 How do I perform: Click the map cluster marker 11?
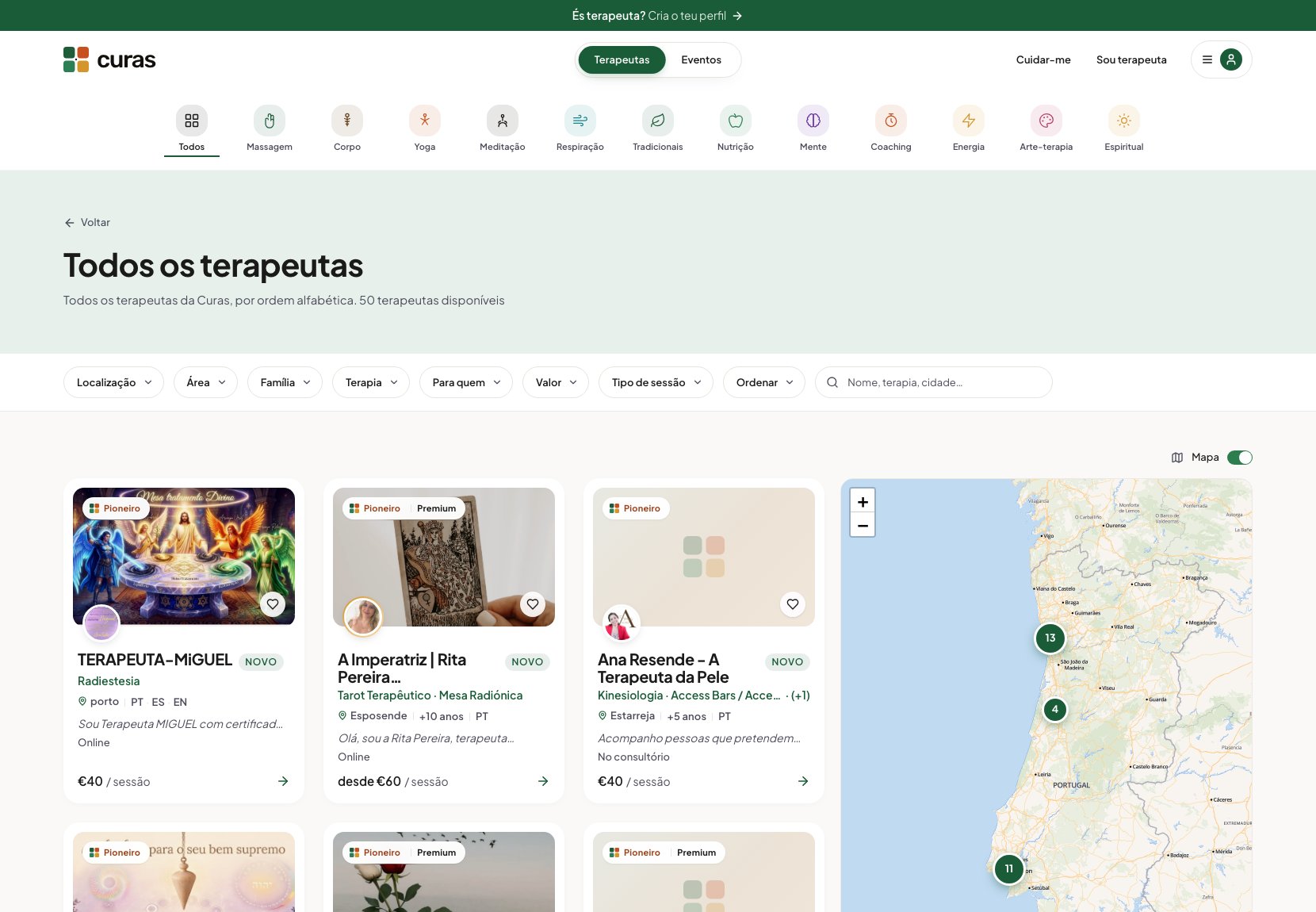pyautogui.click(x=1009, y=868)
